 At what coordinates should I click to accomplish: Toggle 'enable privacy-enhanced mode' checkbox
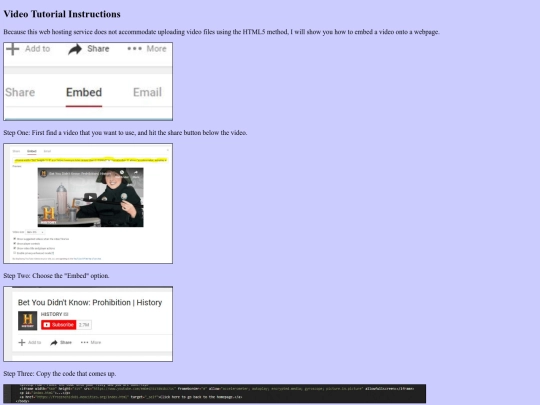pyautogui.click(x=14, y=253)
